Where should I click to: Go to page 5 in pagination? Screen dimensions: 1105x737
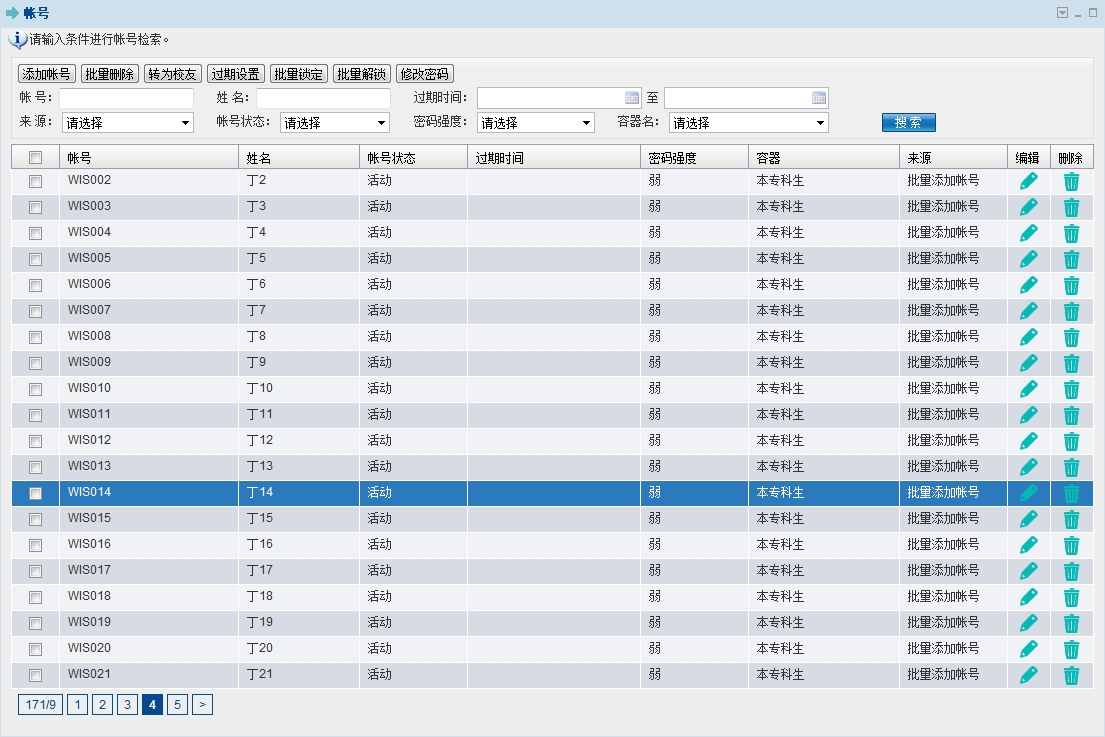[177, 705]
